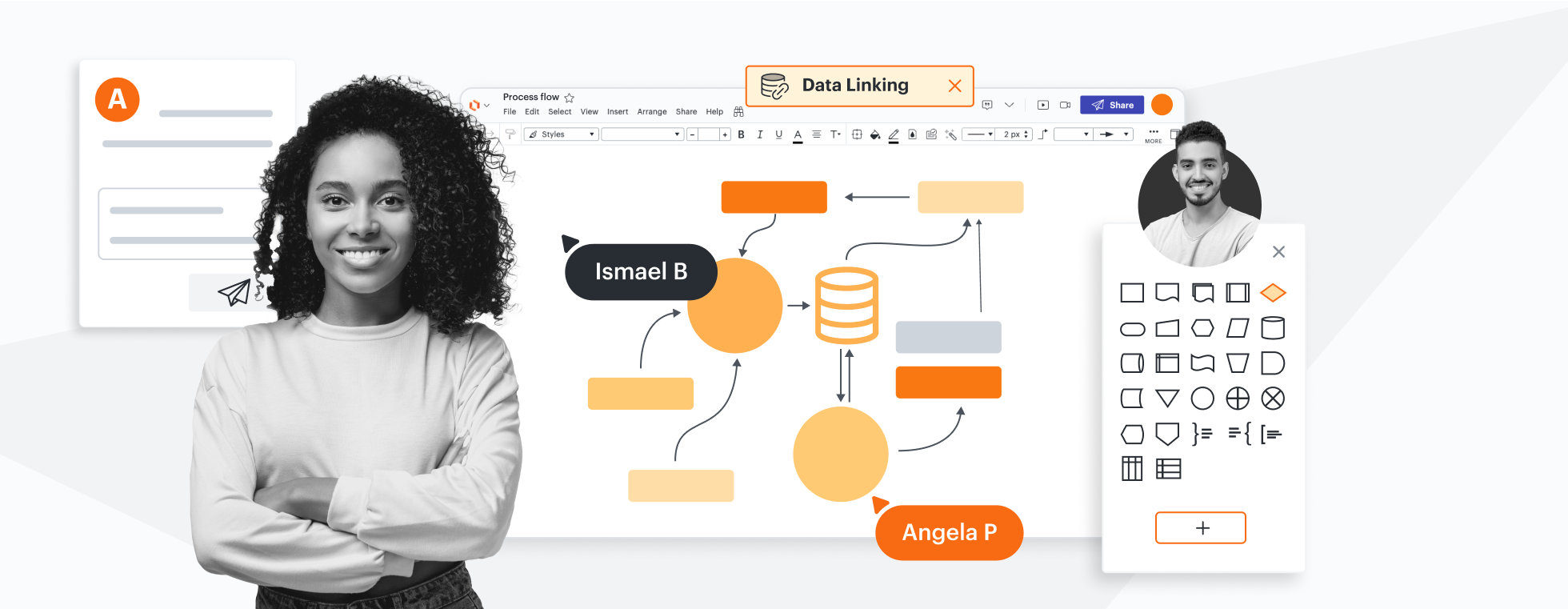Pick the cylinder database shape in shape panel

(x=1272, y=328)
